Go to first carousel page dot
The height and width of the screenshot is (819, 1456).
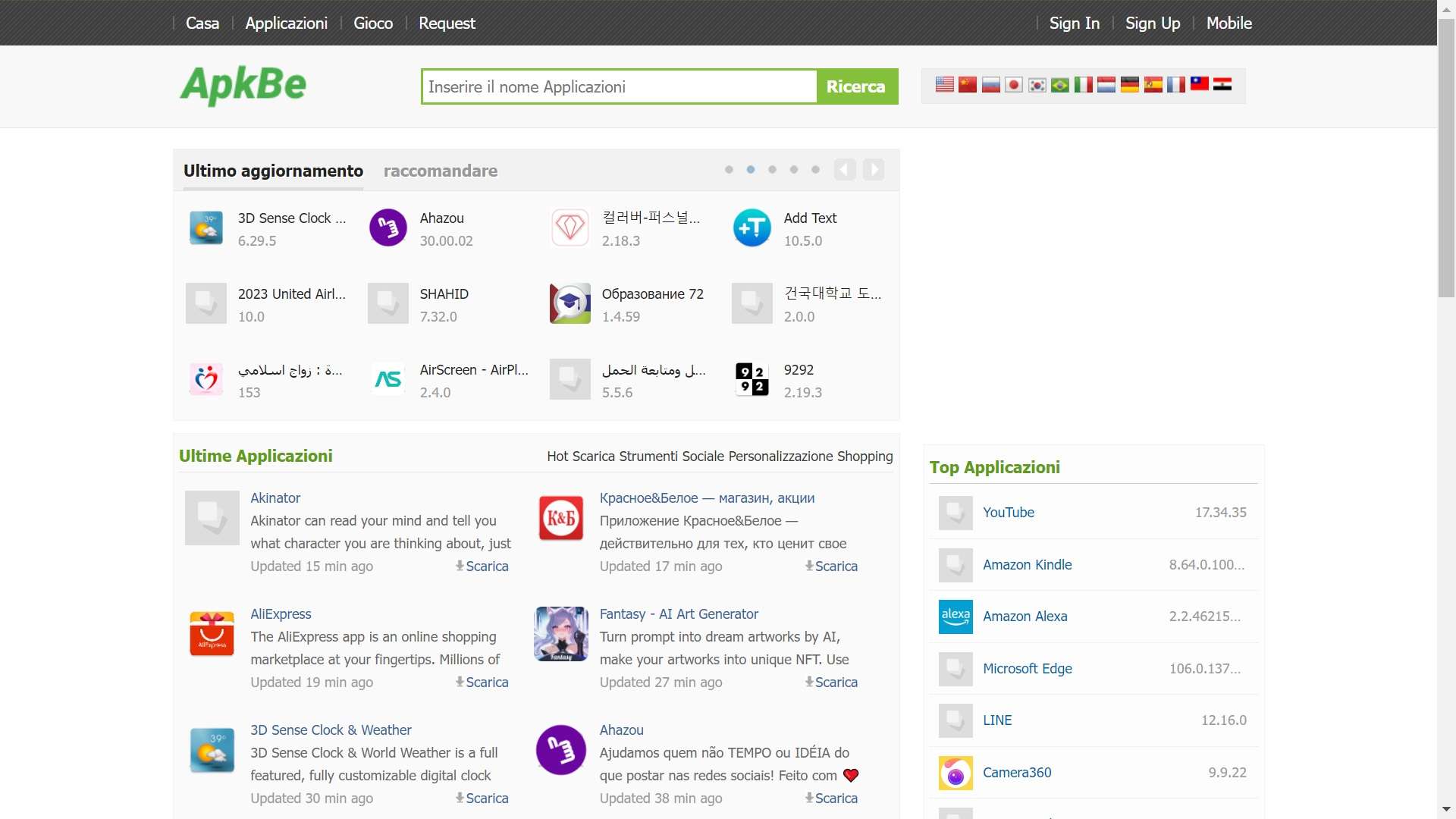click(x=729, y=170)
